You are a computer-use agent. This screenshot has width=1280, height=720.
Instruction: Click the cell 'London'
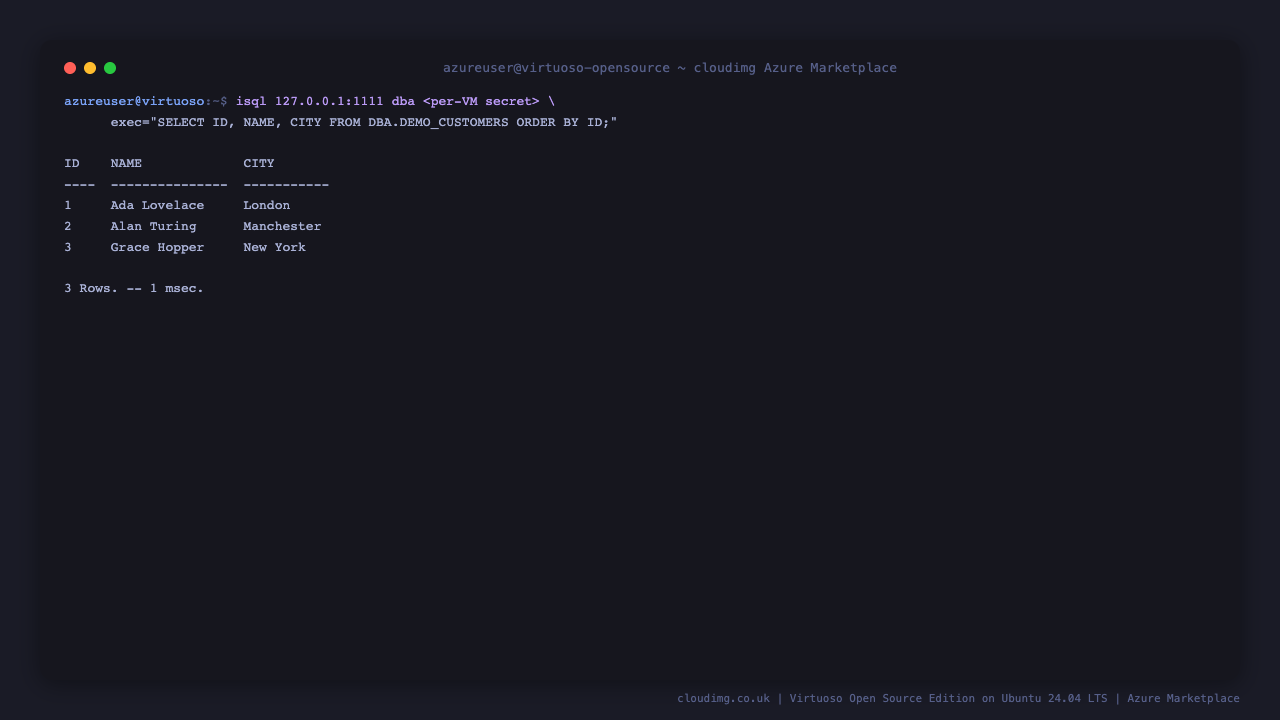267,205
